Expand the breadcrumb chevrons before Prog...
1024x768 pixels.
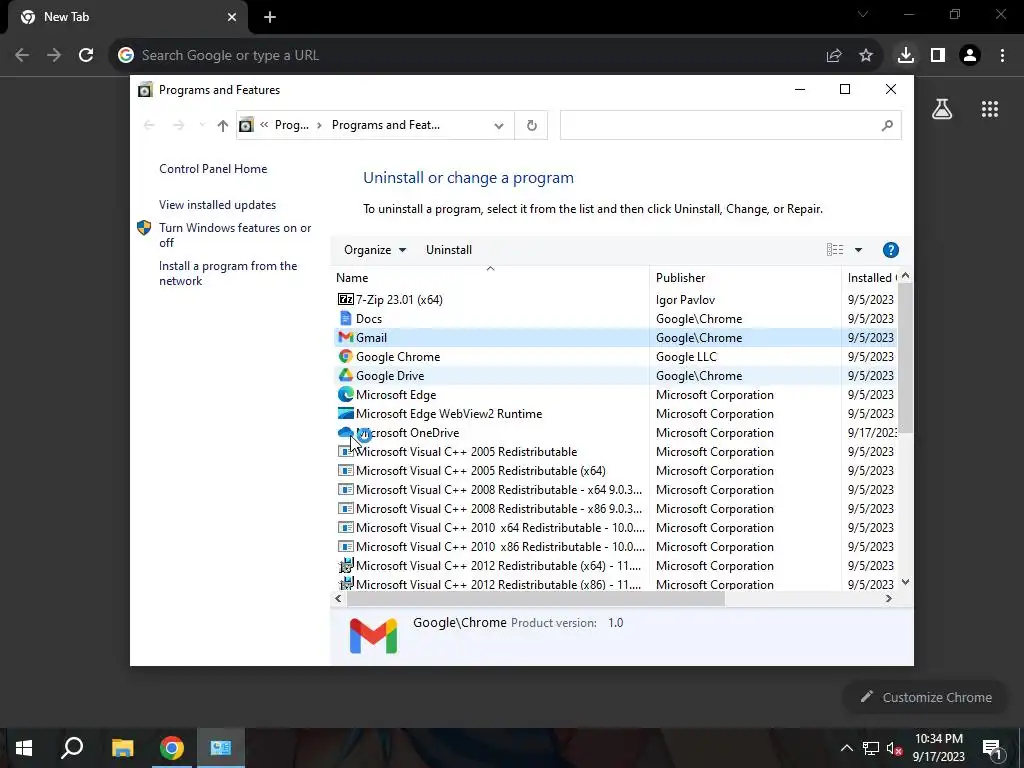(264, 125)
